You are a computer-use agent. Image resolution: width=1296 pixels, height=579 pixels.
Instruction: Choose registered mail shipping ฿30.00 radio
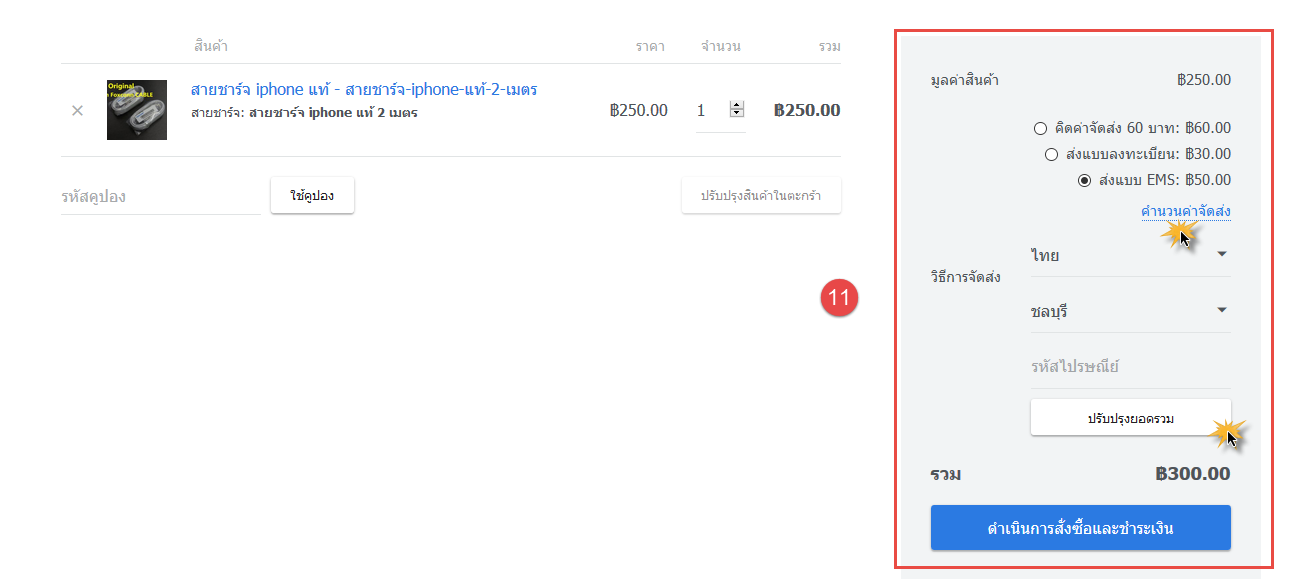click(x=1051, y=154)
